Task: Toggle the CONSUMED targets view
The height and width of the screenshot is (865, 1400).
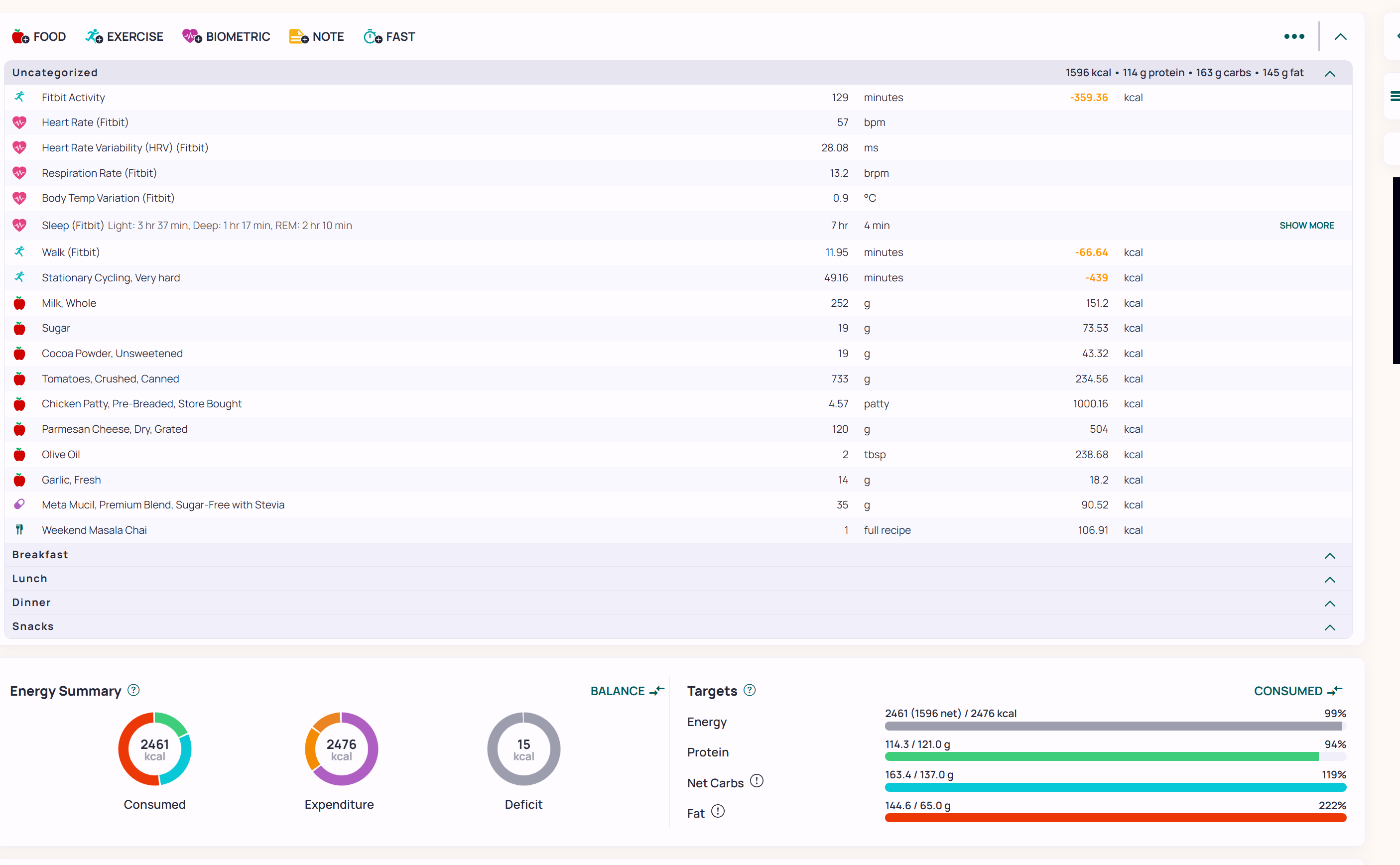Action: pos(1297,691)
